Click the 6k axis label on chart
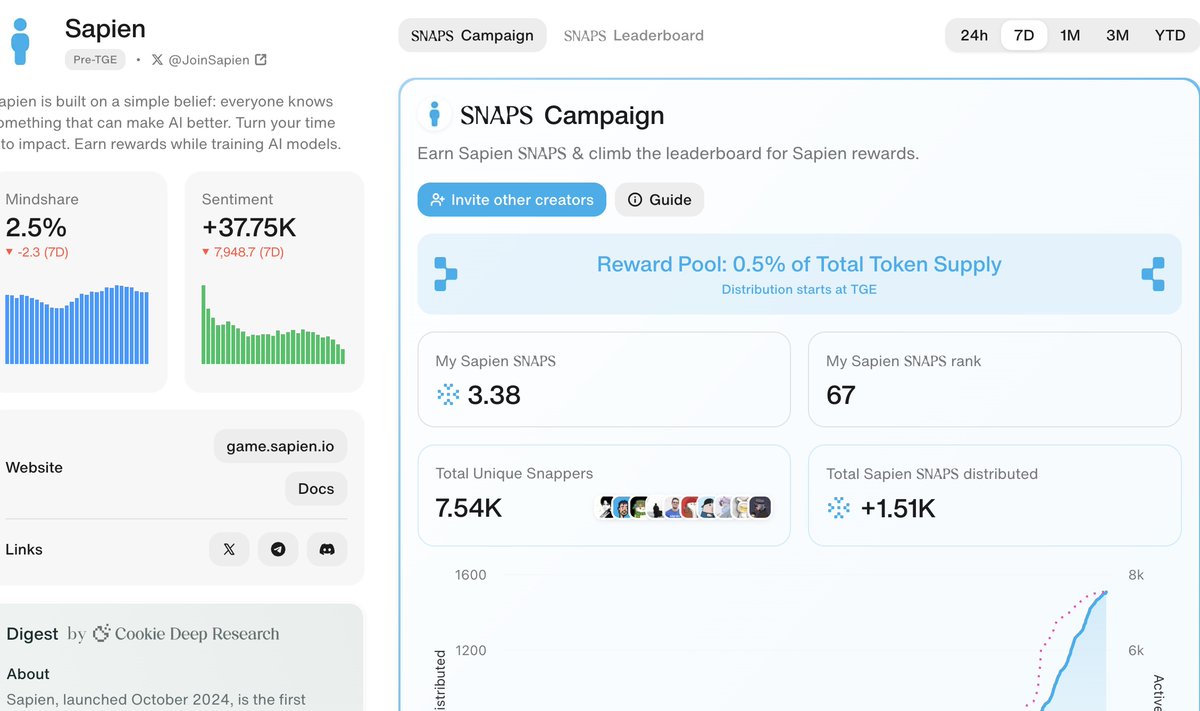Viewport: 1200px width, 711px height. (1136, 650)
